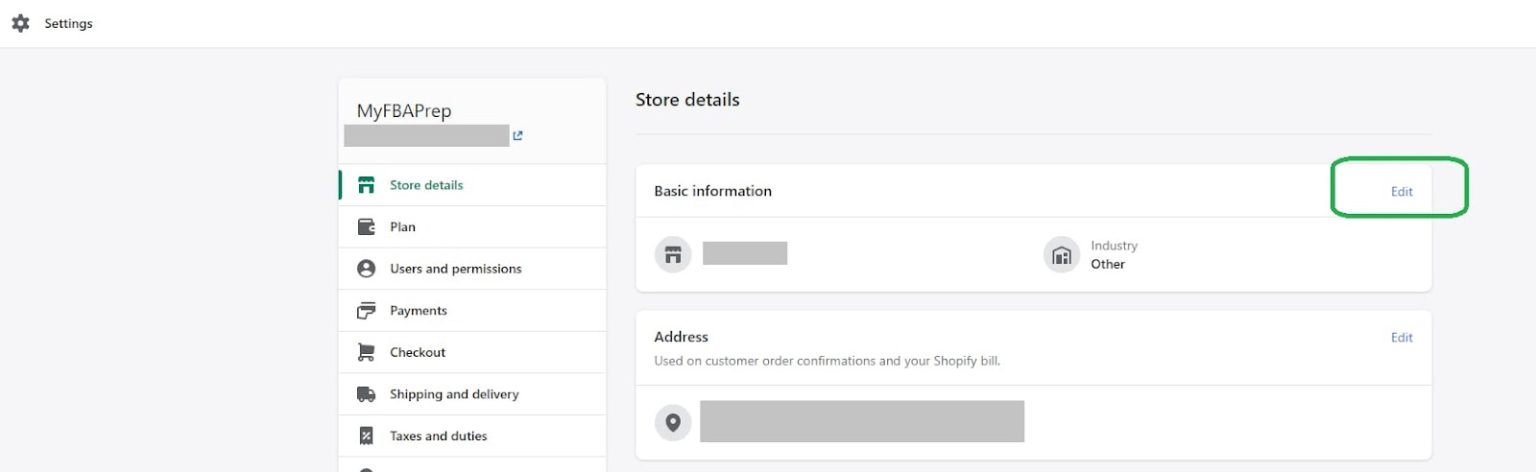Click the Store details page heading
The width and height of the screenshot is (1536, 472).
click(687, 99)
